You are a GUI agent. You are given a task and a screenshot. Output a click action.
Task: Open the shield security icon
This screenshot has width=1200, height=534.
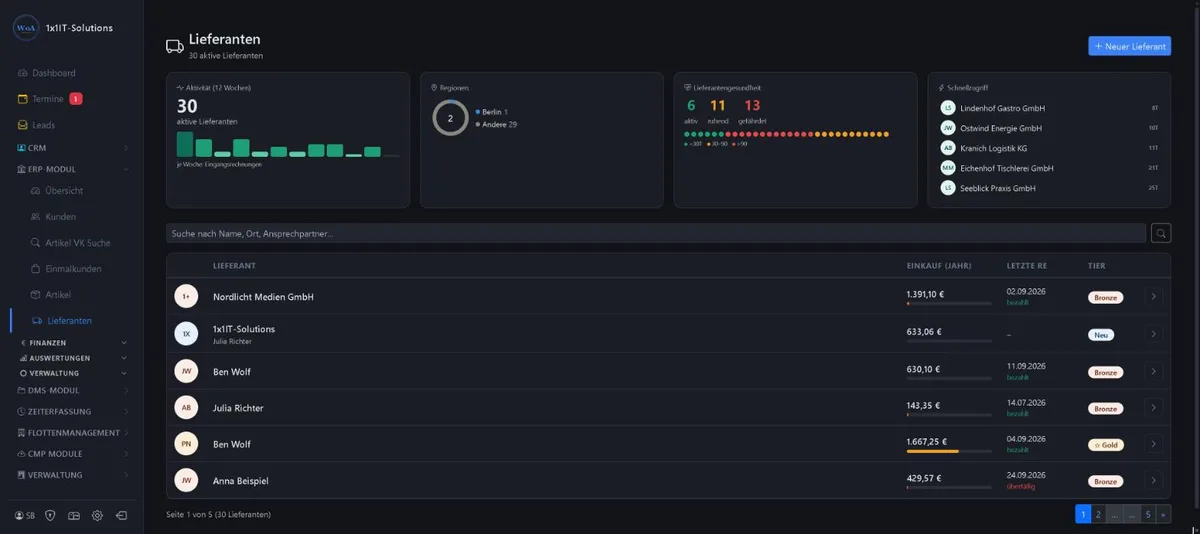point(50,515)
